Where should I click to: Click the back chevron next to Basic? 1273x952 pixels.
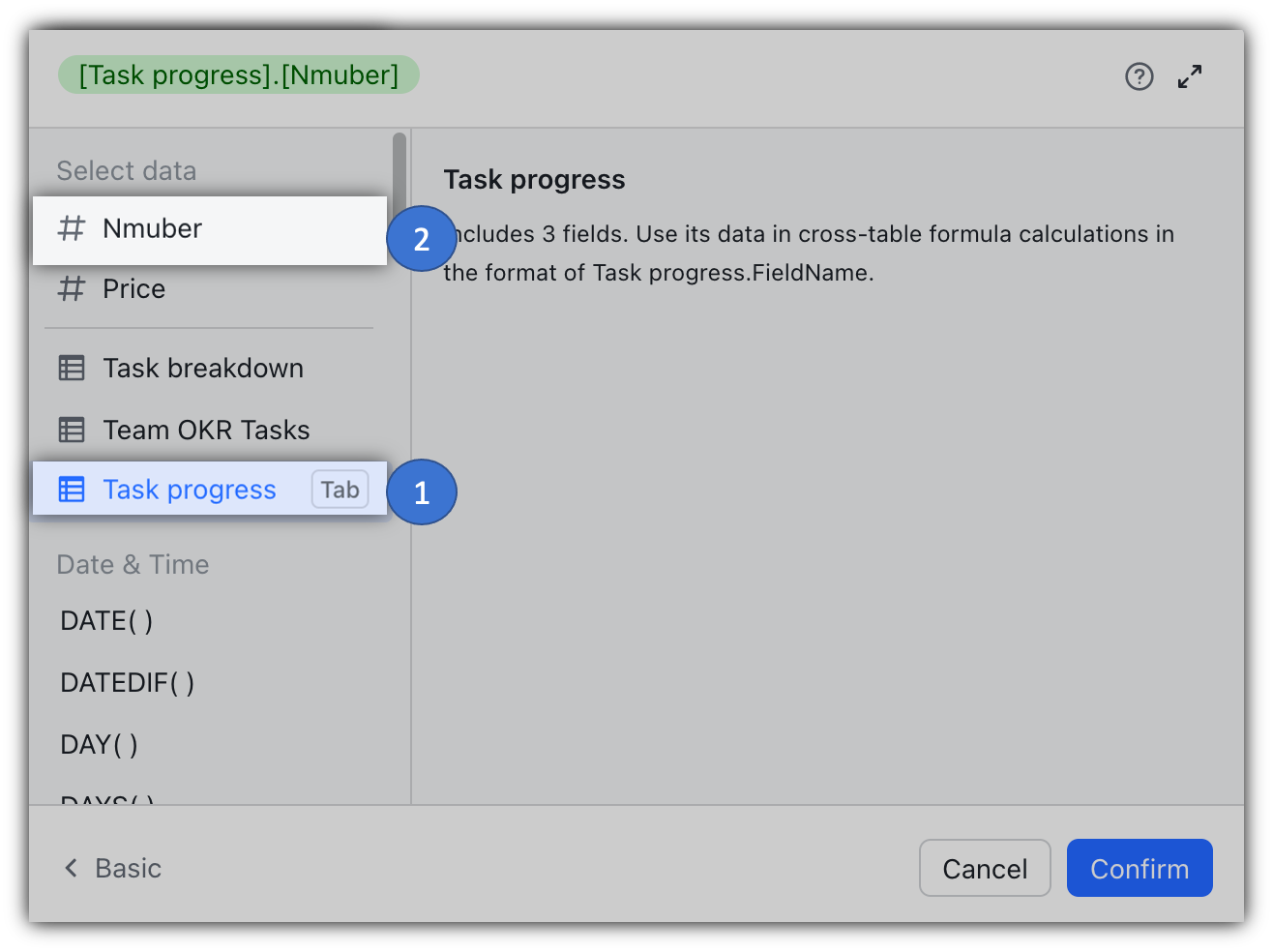[70, 868]
